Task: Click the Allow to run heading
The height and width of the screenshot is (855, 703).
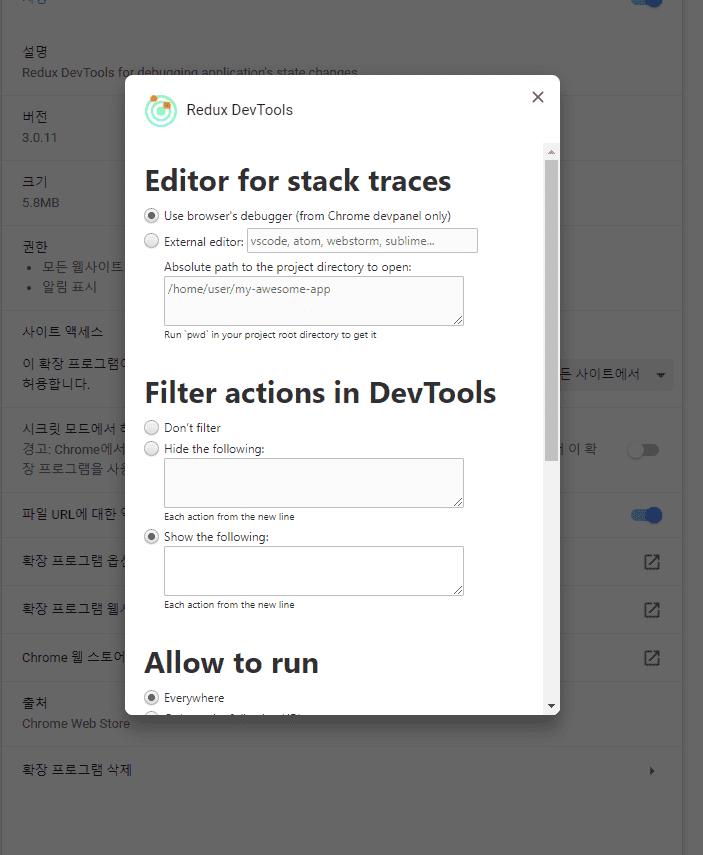Action: click(231, 663)
